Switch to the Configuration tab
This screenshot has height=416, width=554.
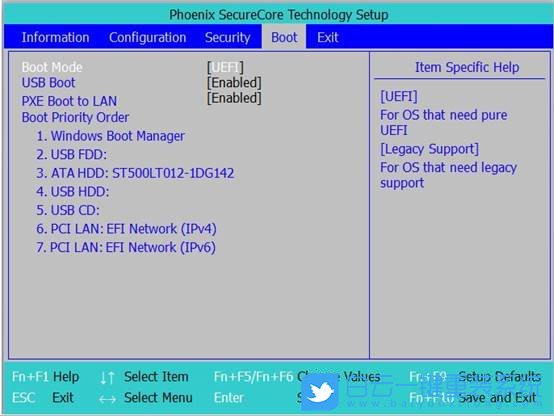tap(147, 37)
